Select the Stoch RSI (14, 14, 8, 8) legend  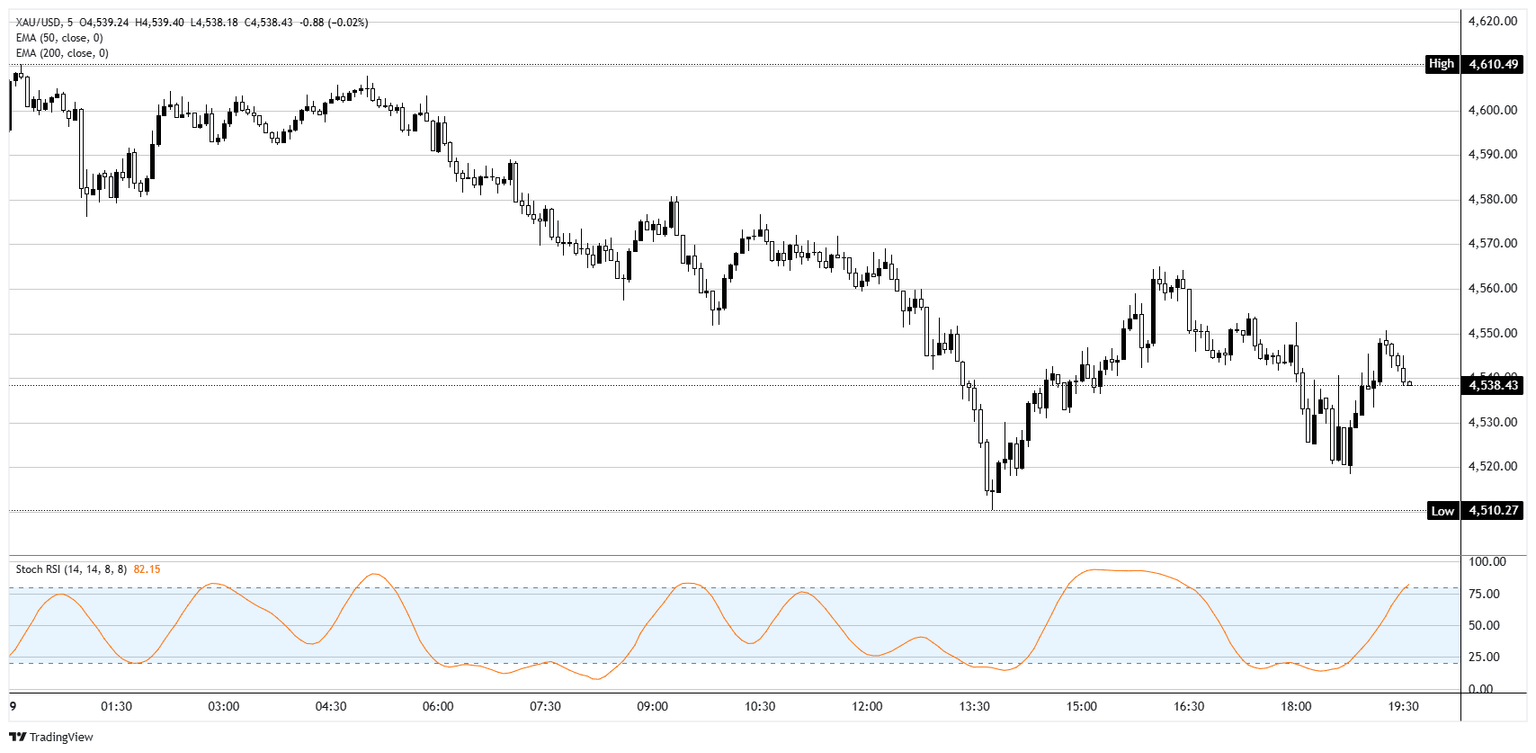click(x=70, y=568)
